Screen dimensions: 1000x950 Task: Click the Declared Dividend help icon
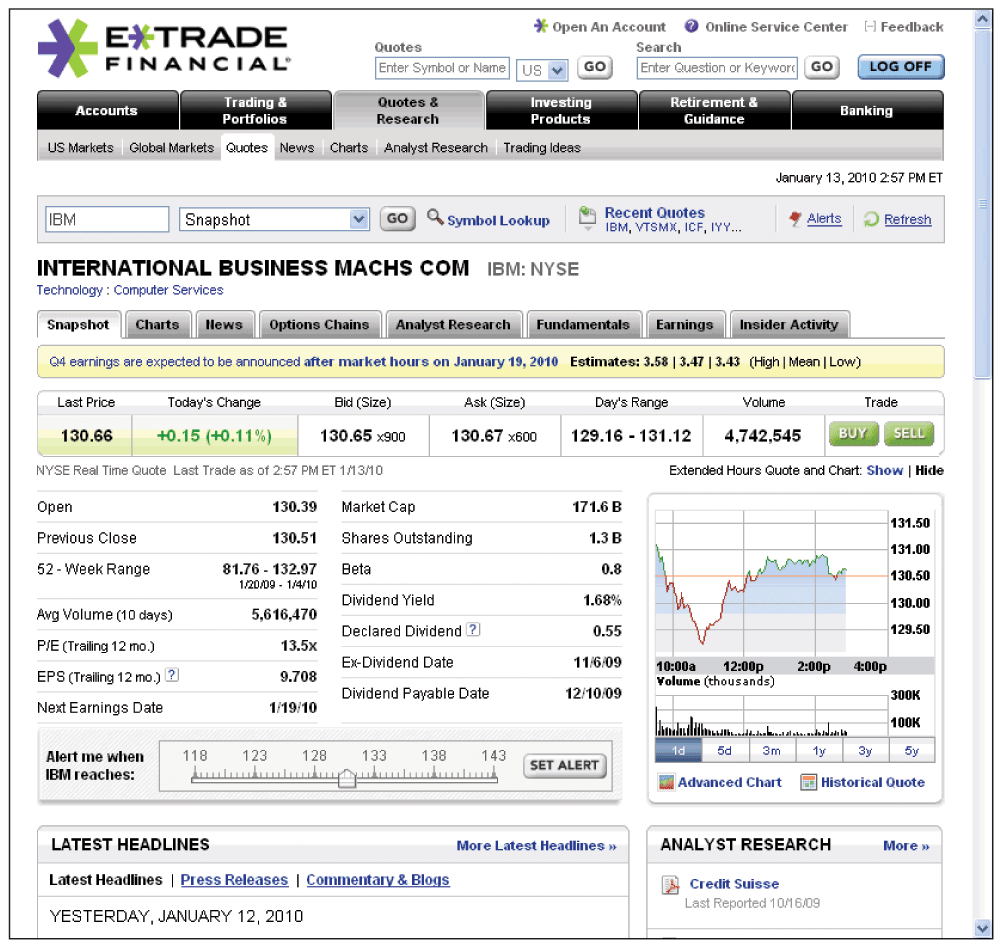point(473,630)
